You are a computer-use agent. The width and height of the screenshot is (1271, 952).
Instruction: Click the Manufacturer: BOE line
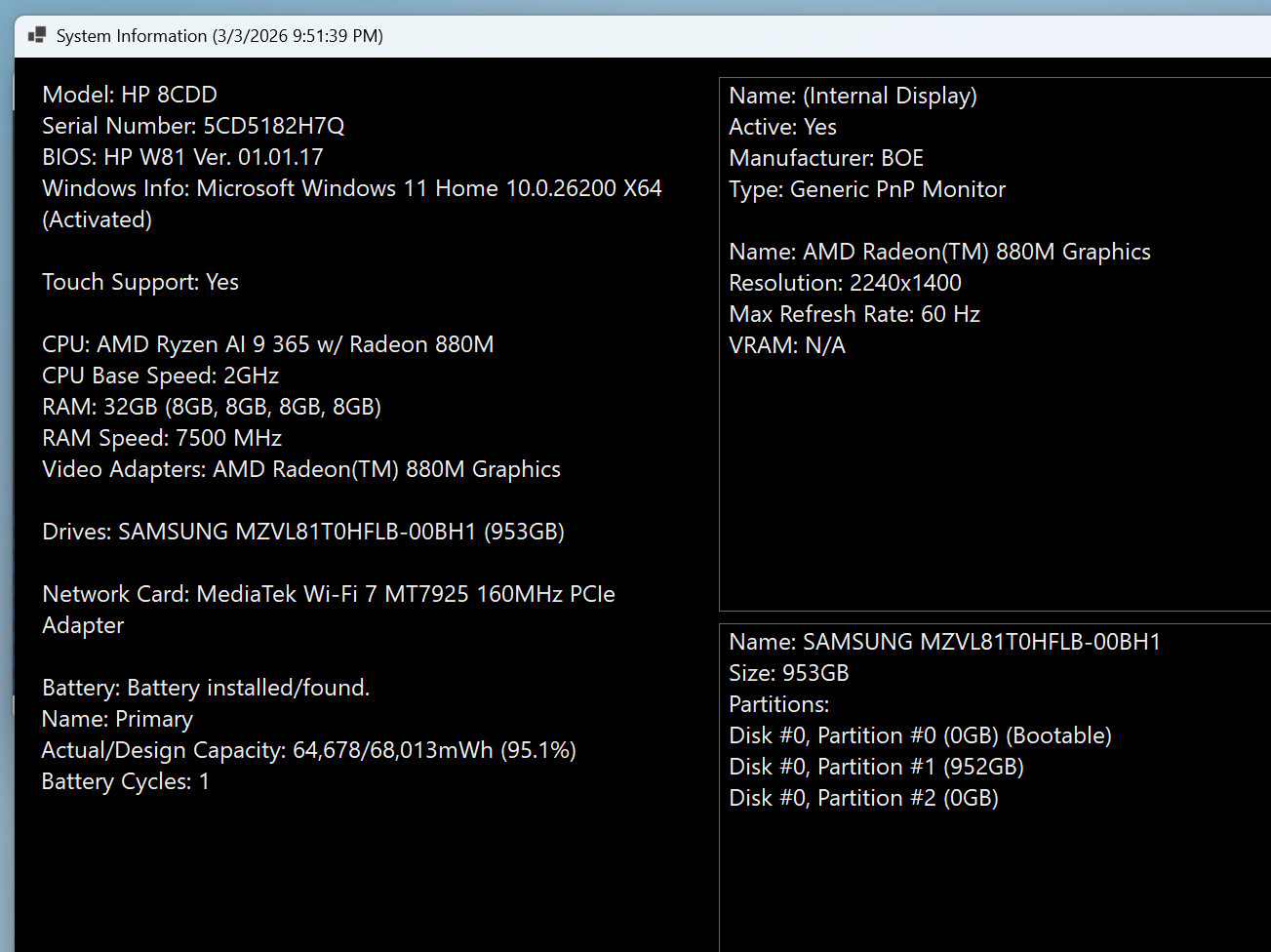click(826, 158)
